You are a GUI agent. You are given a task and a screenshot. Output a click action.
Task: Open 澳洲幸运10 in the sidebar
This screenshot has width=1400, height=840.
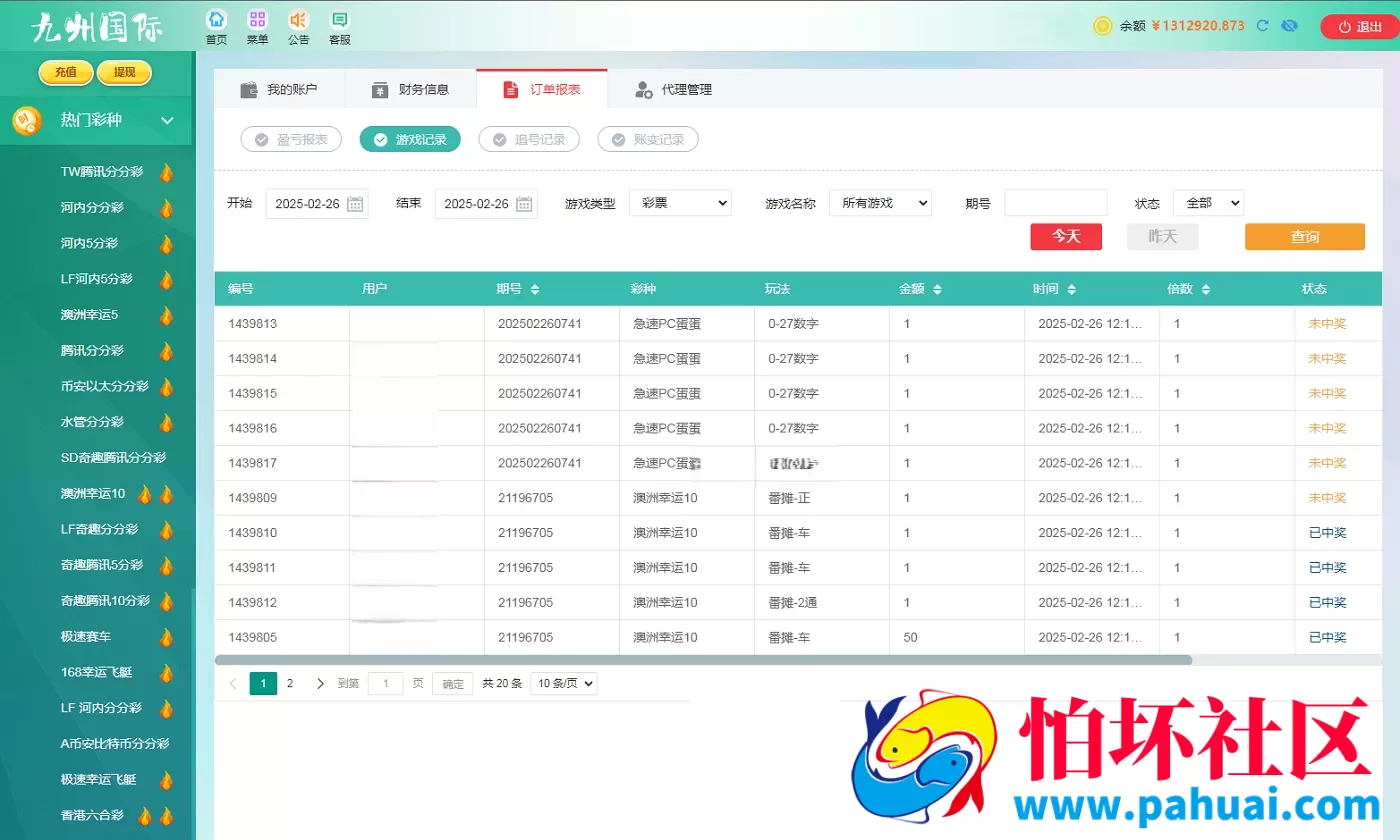(x=93, y=494)
